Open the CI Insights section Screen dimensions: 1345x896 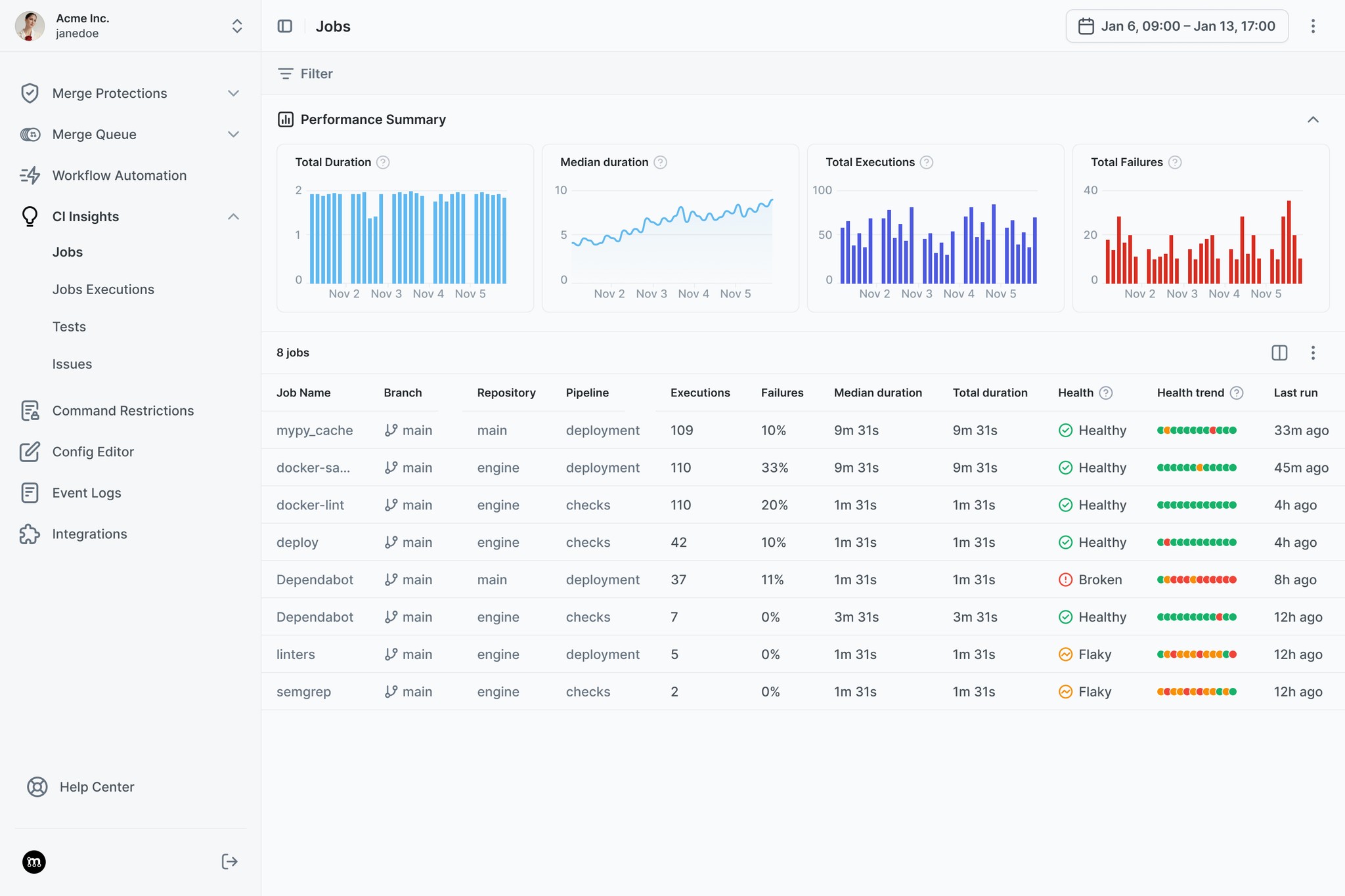(85, 216)
